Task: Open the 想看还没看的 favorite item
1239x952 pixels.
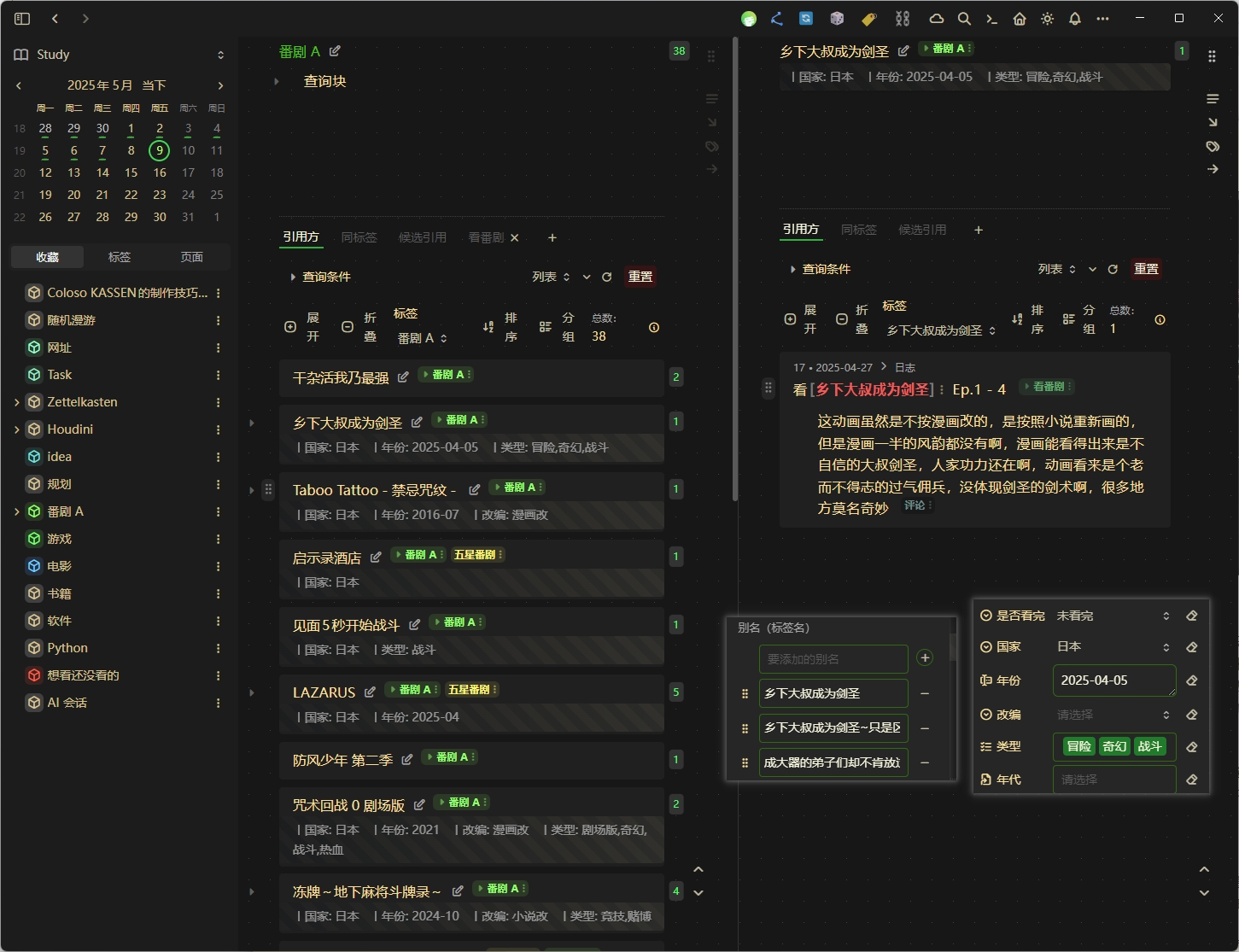Action: coord(83,675)
